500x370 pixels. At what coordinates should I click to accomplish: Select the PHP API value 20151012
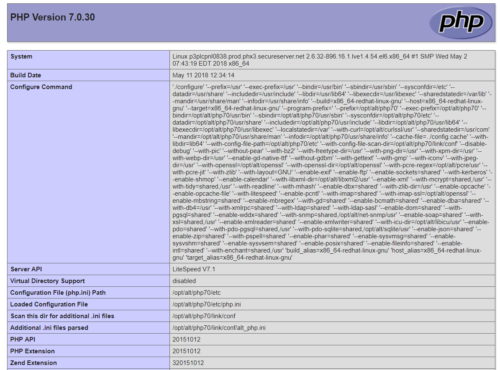tap(186, 339)
